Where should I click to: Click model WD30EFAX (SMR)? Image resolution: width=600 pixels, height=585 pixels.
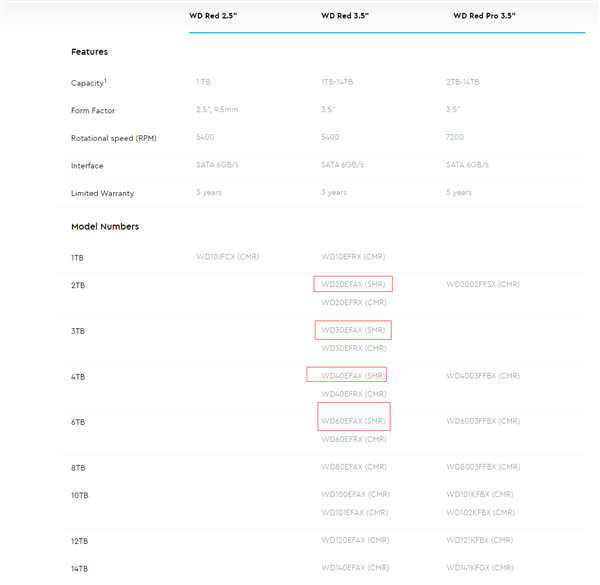353,330
